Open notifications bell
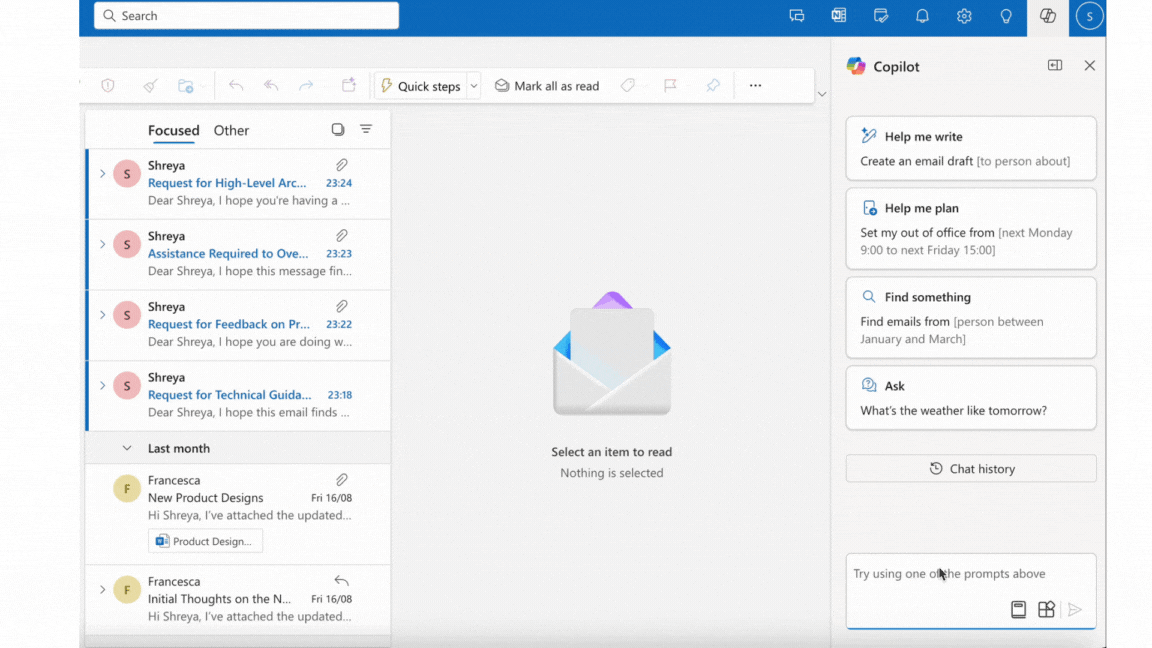This screenshot has height=648, width=1152. (x=922, y=15)
